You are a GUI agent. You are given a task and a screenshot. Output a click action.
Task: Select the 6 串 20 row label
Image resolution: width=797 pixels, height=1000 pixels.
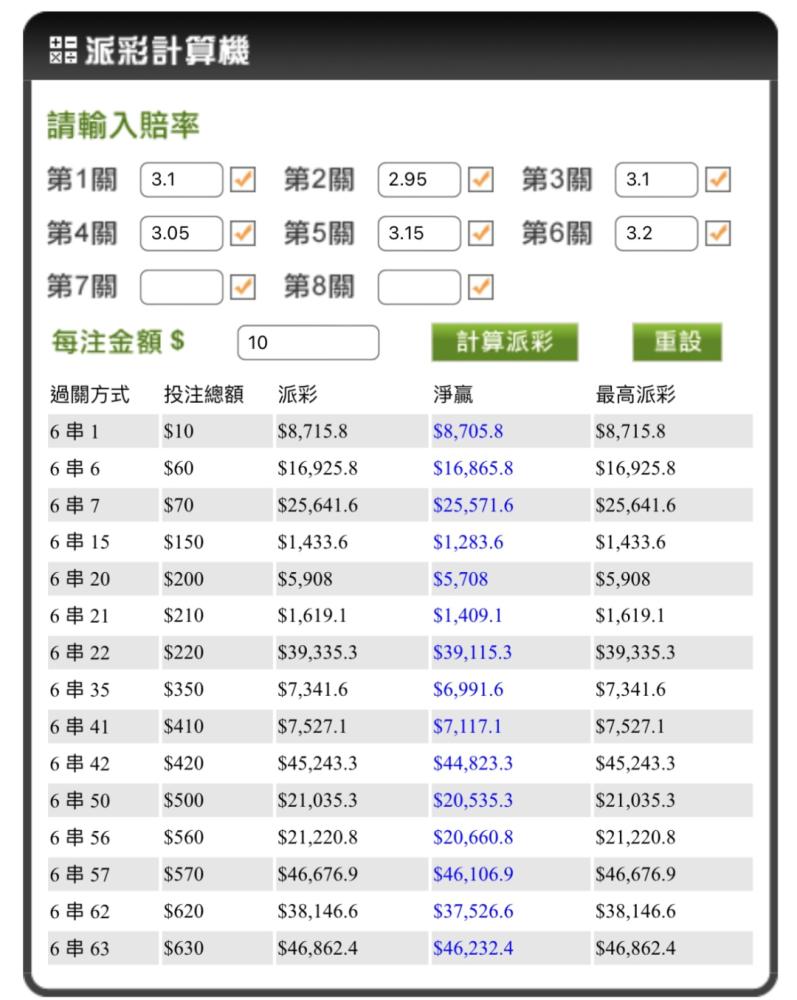(80, 579)
